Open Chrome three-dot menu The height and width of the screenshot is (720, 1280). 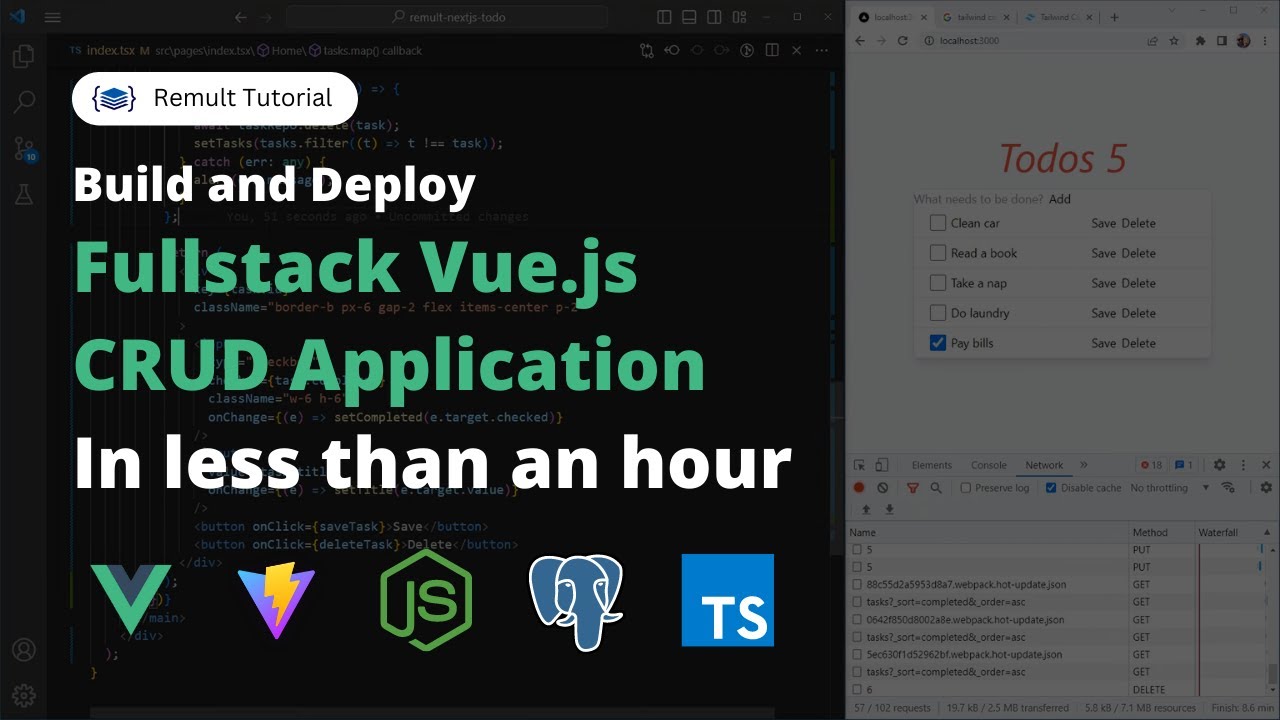pos(1265,41)
